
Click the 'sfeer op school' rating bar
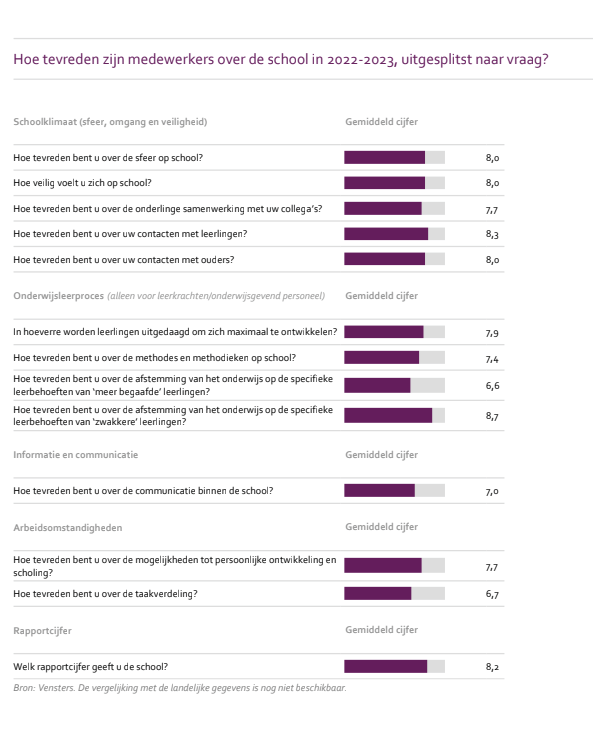tap(394, 157)
